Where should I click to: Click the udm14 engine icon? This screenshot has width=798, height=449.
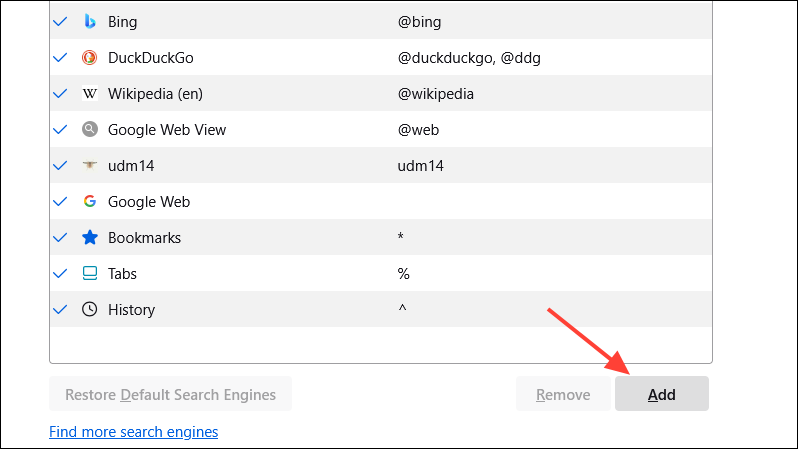pos(90,166)
